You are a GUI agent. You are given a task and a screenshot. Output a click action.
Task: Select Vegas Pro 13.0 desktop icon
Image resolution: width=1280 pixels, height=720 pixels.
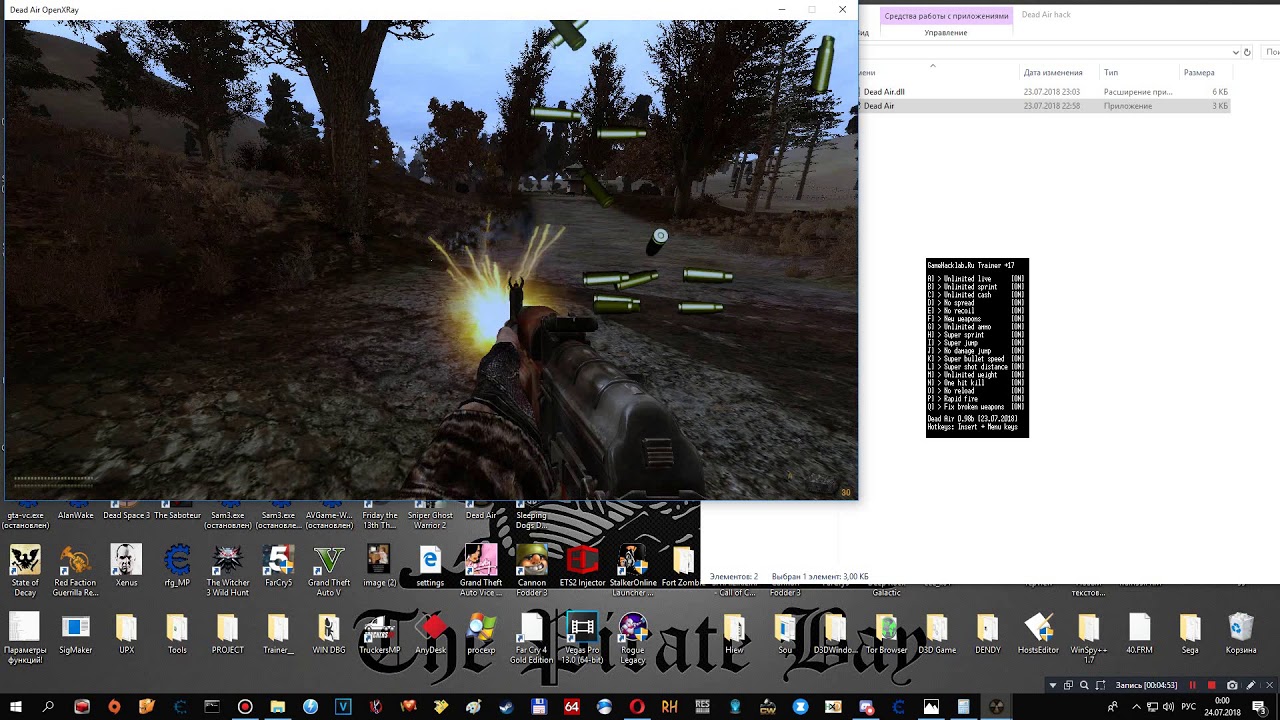[x=582, y=639]
